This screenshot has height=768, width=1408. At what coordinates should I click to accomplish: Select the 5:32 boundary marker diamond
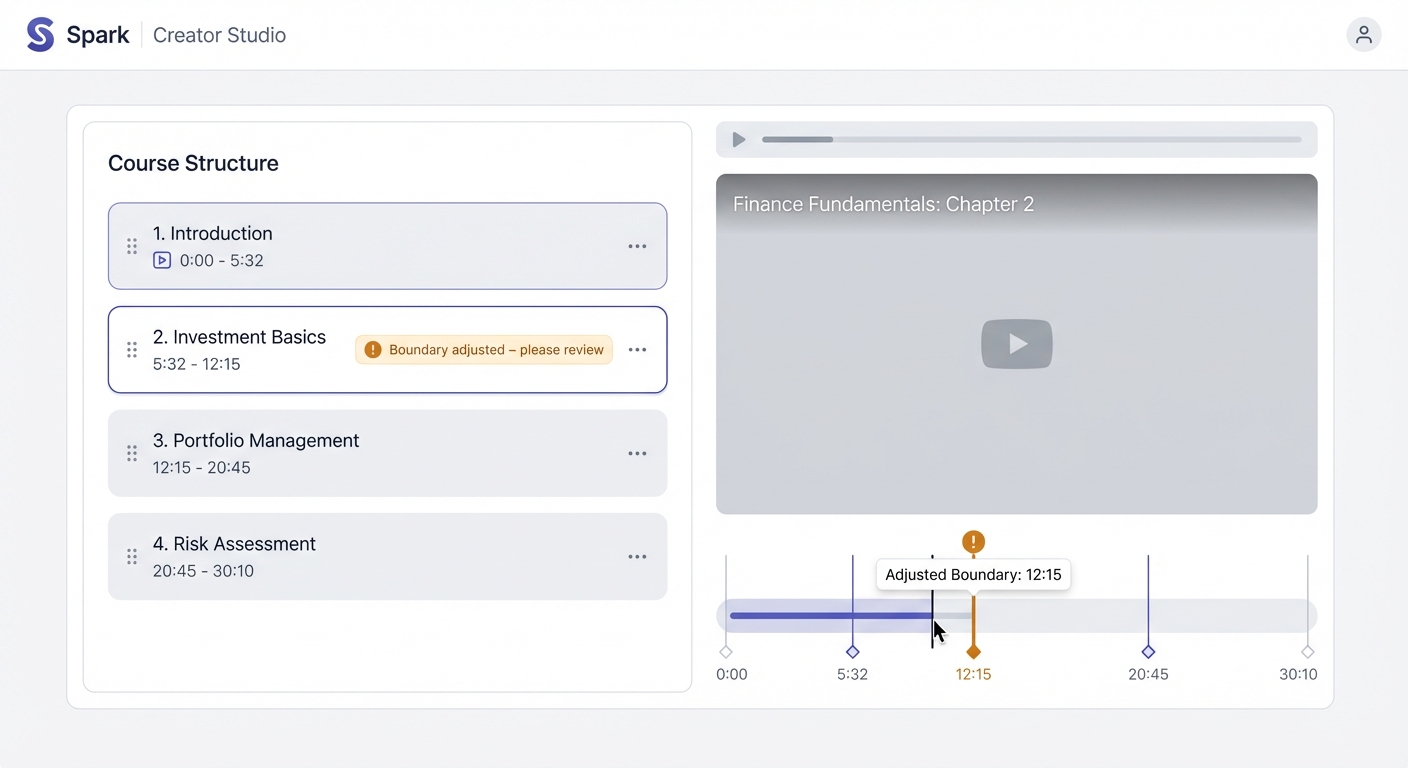click(x=853, y=652)
